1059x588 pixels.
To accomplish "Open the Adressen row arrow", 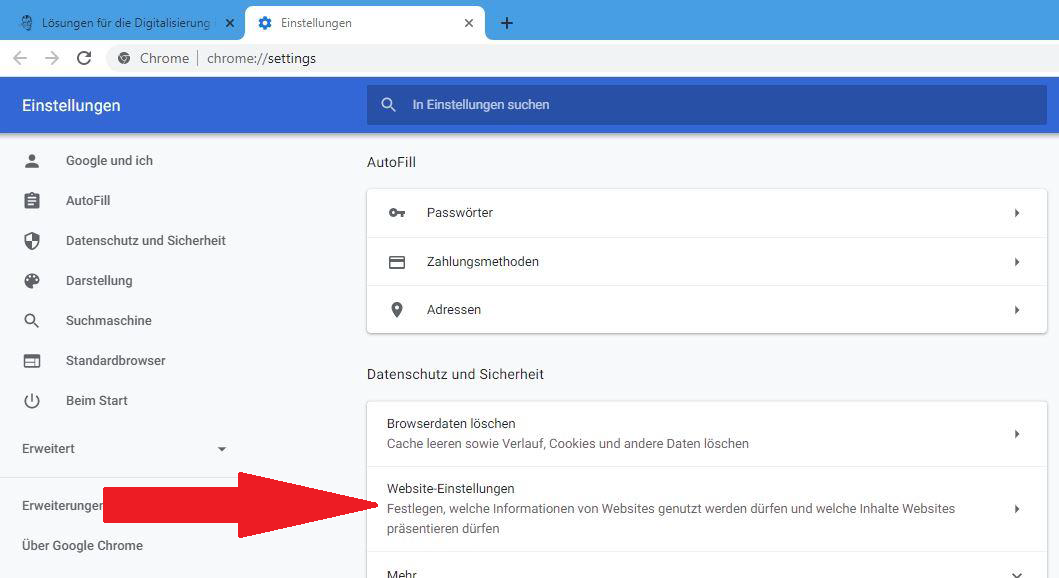I will [1017, 310].
